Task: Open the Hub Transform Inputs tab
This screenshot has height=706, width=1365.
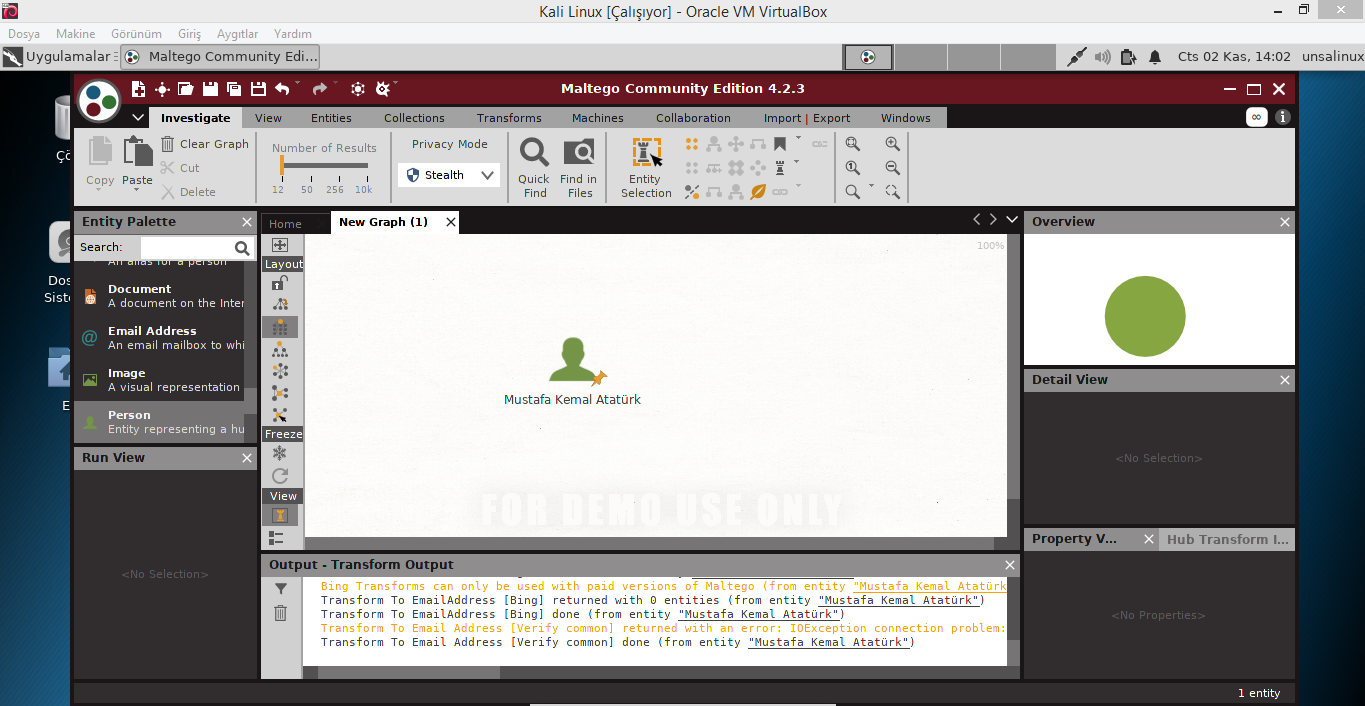Action: pos(1227,539)
